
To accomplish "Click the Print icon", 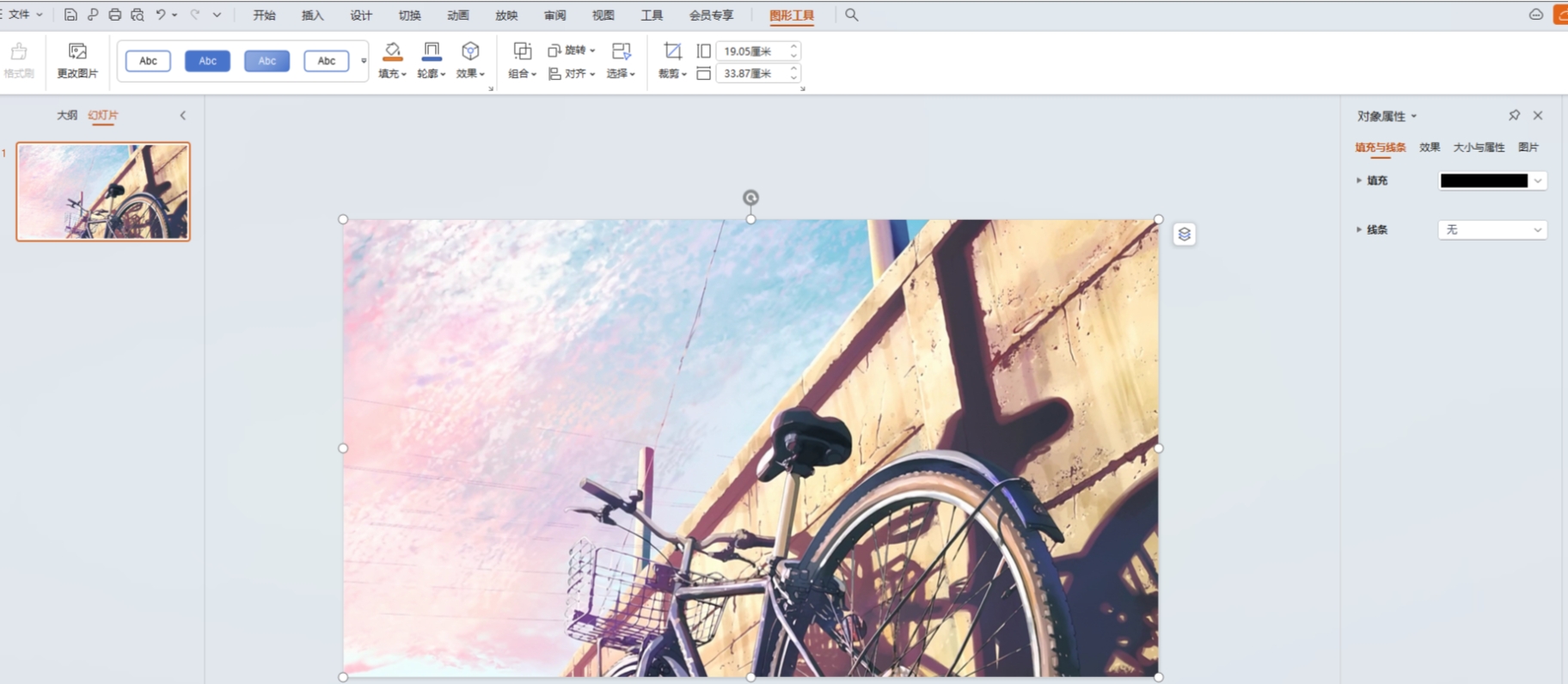I will click(114, 15).
